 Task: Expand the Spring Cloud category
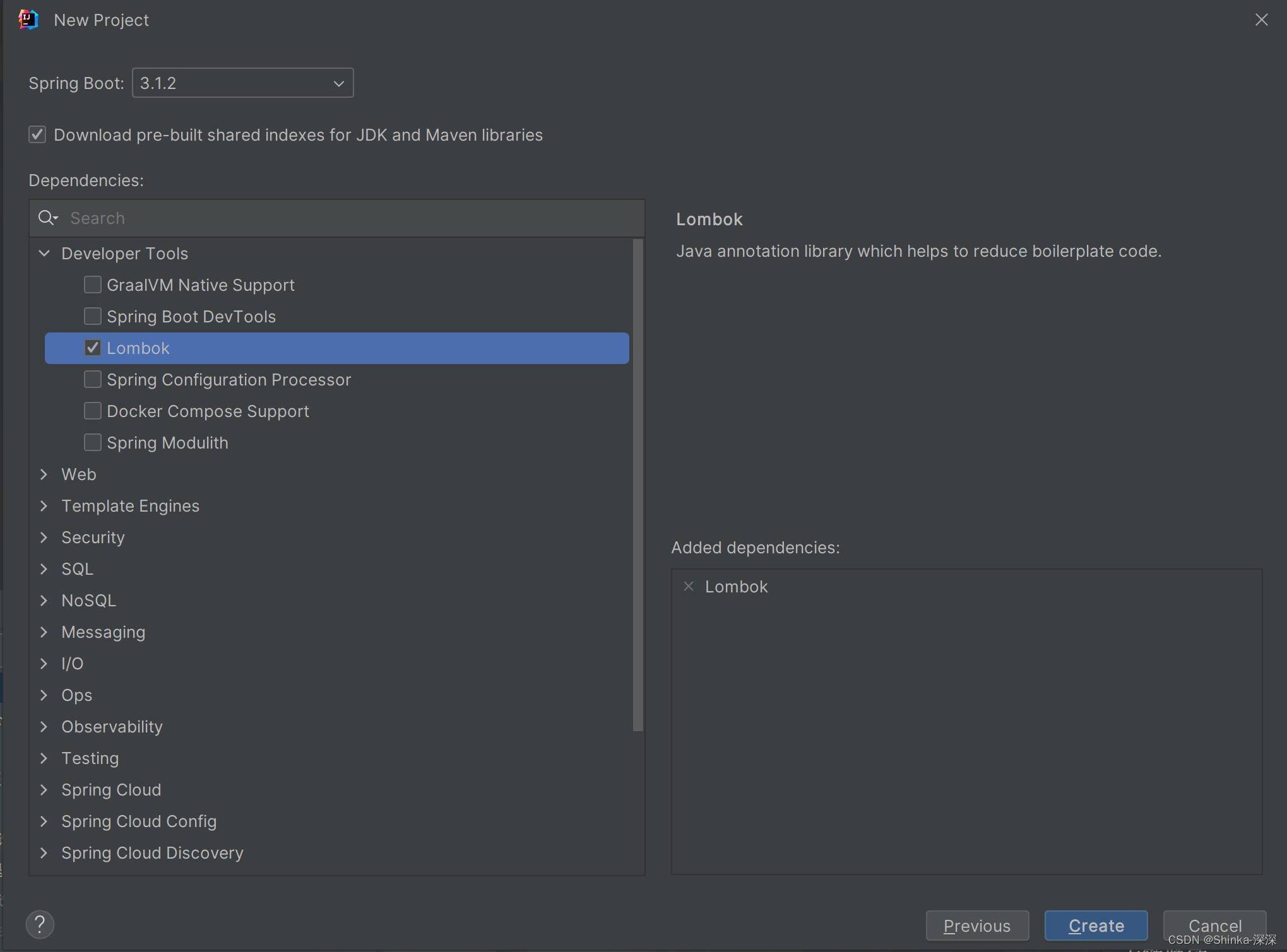point(44,790)
